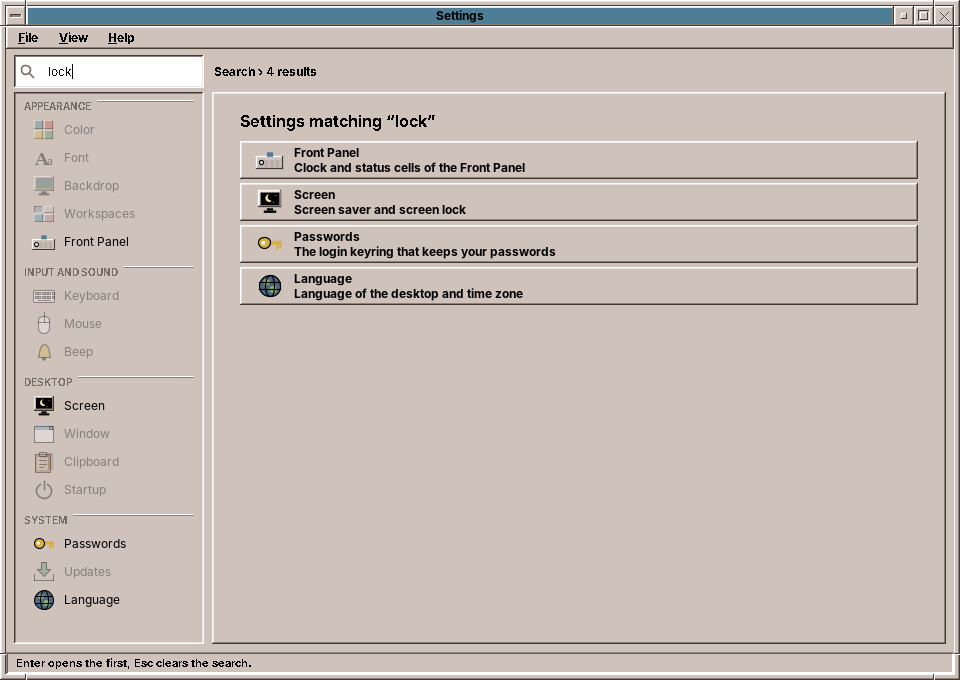The image size is (960, 680).
Task: Open the Front Panel search result
Action: 579,160
